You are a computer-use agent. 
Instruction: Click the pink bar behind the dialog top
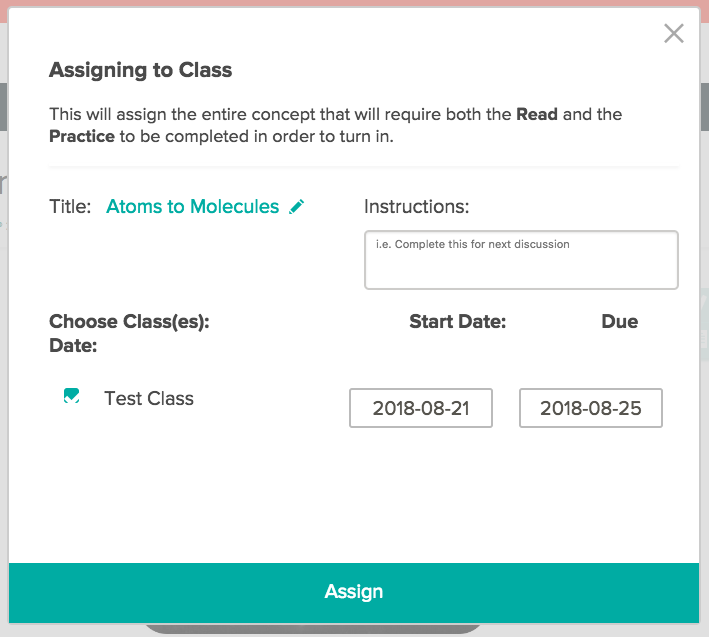tap(354, 4)
